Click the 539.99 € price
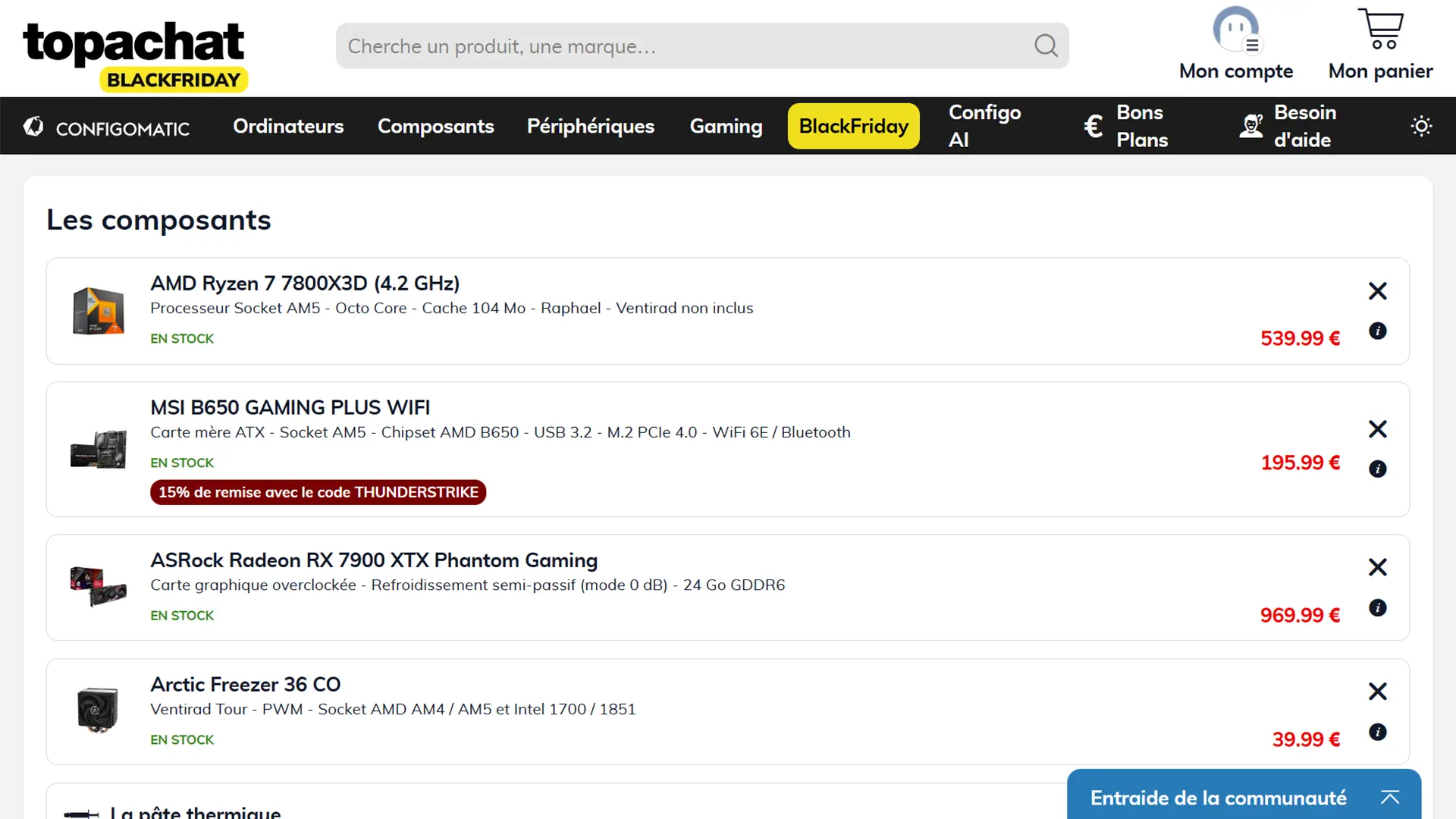Viewport: 1456px width, 819px height. point(1301,339)
